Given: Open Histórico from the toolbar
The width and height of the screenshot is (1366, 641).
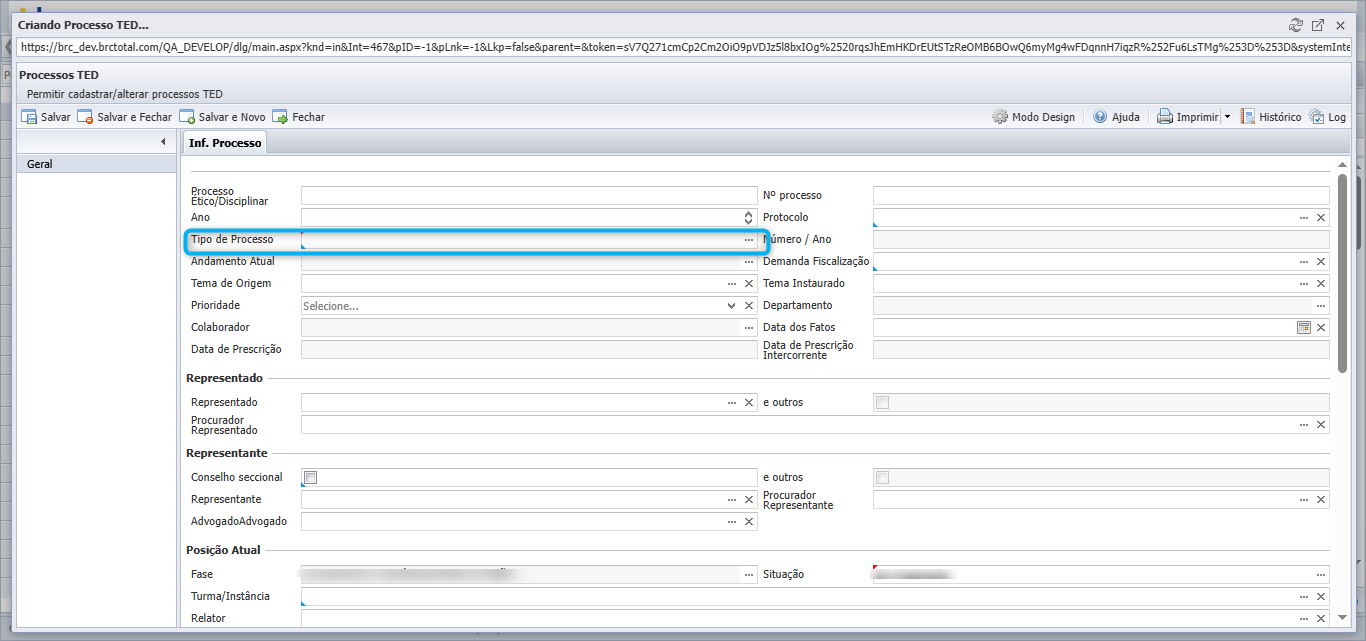Looking at the screenshot, I should tap(1271, 117).
